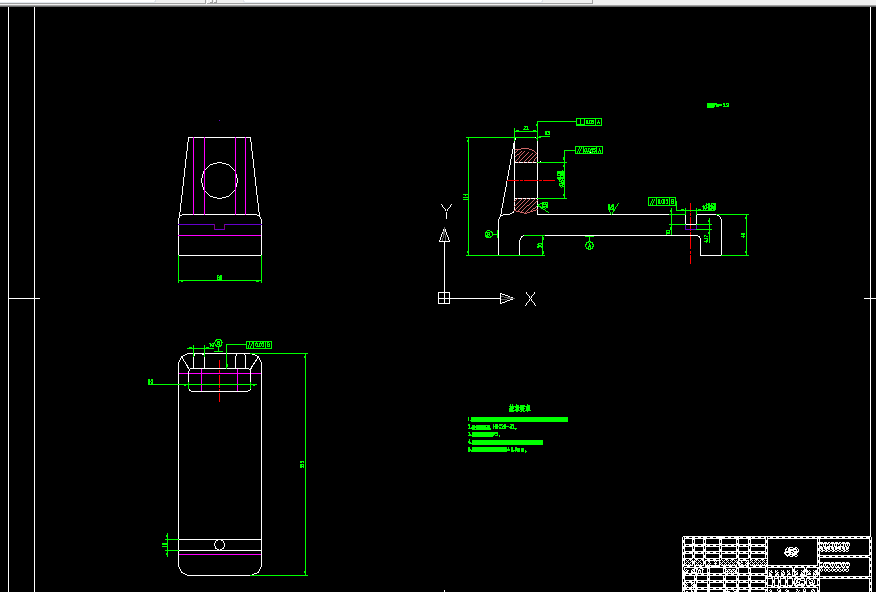Select technical requirement line 5
The height and width of the screenshot is (592, 876).
point(498,450)
